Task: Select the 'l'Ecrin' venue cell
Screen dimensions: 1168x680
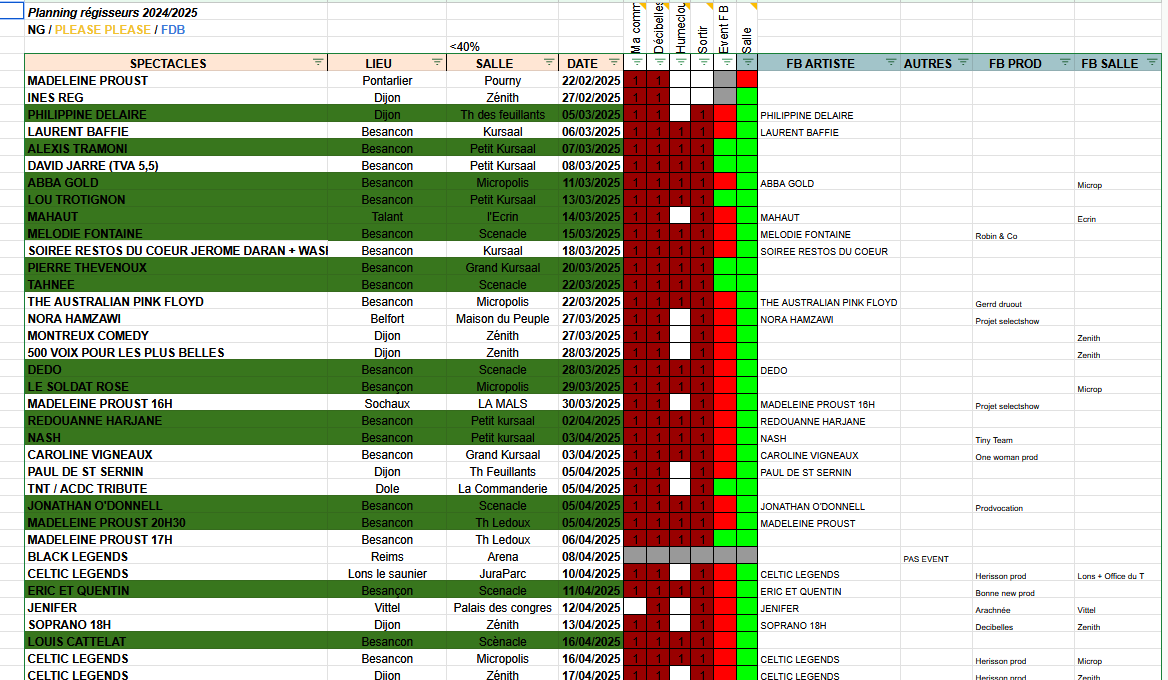Action: tap(503, 217)
